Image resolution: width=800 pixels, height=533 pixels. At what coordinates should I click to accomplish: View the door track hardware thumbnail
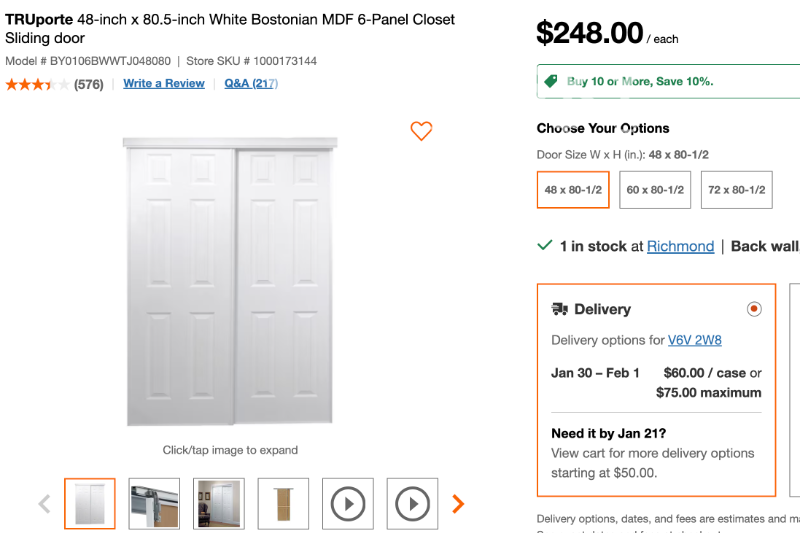point(154,504)
